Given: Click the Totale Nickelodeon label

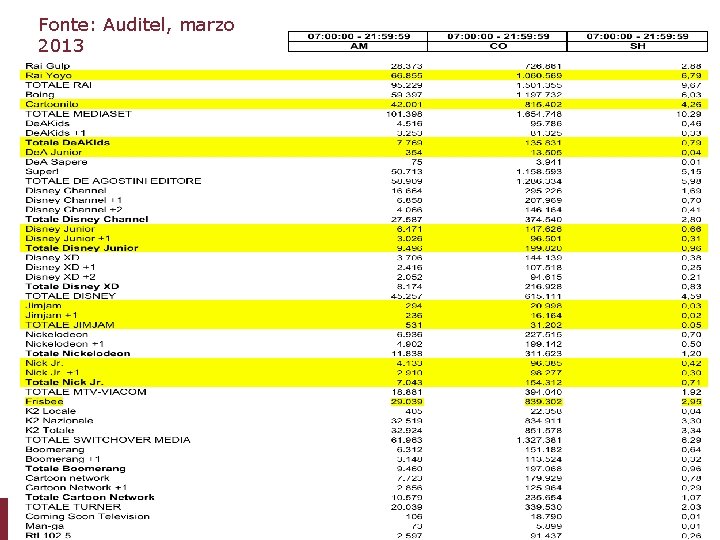Looking at the screenshot, I should click(78, 353).
